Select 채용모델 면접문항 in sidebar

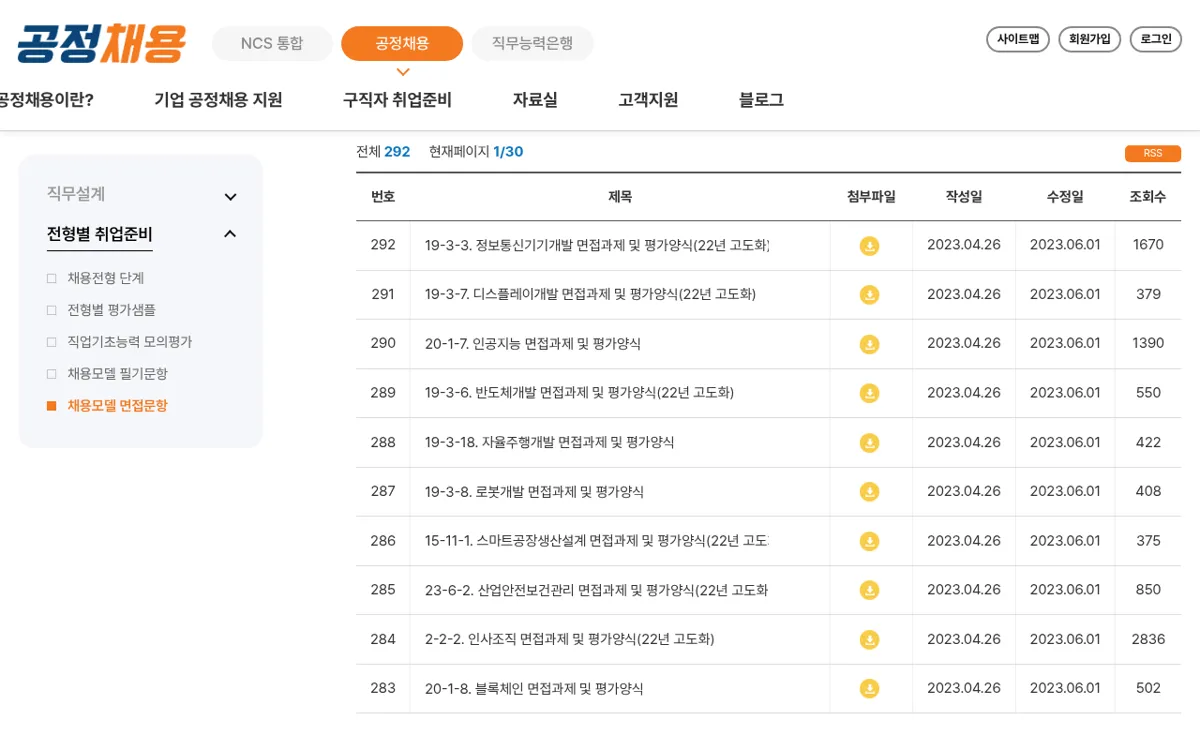point(117,406)
